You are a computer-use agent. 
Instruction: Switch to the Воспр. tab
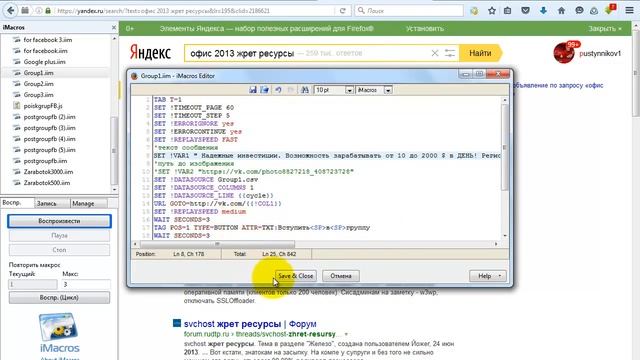[17, 203]
